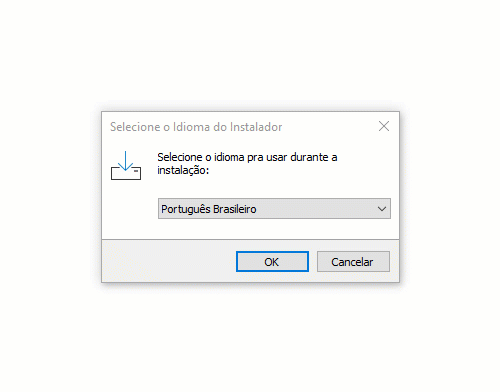Click the word 'instalação:' in the label

click(x=183, y=170)
